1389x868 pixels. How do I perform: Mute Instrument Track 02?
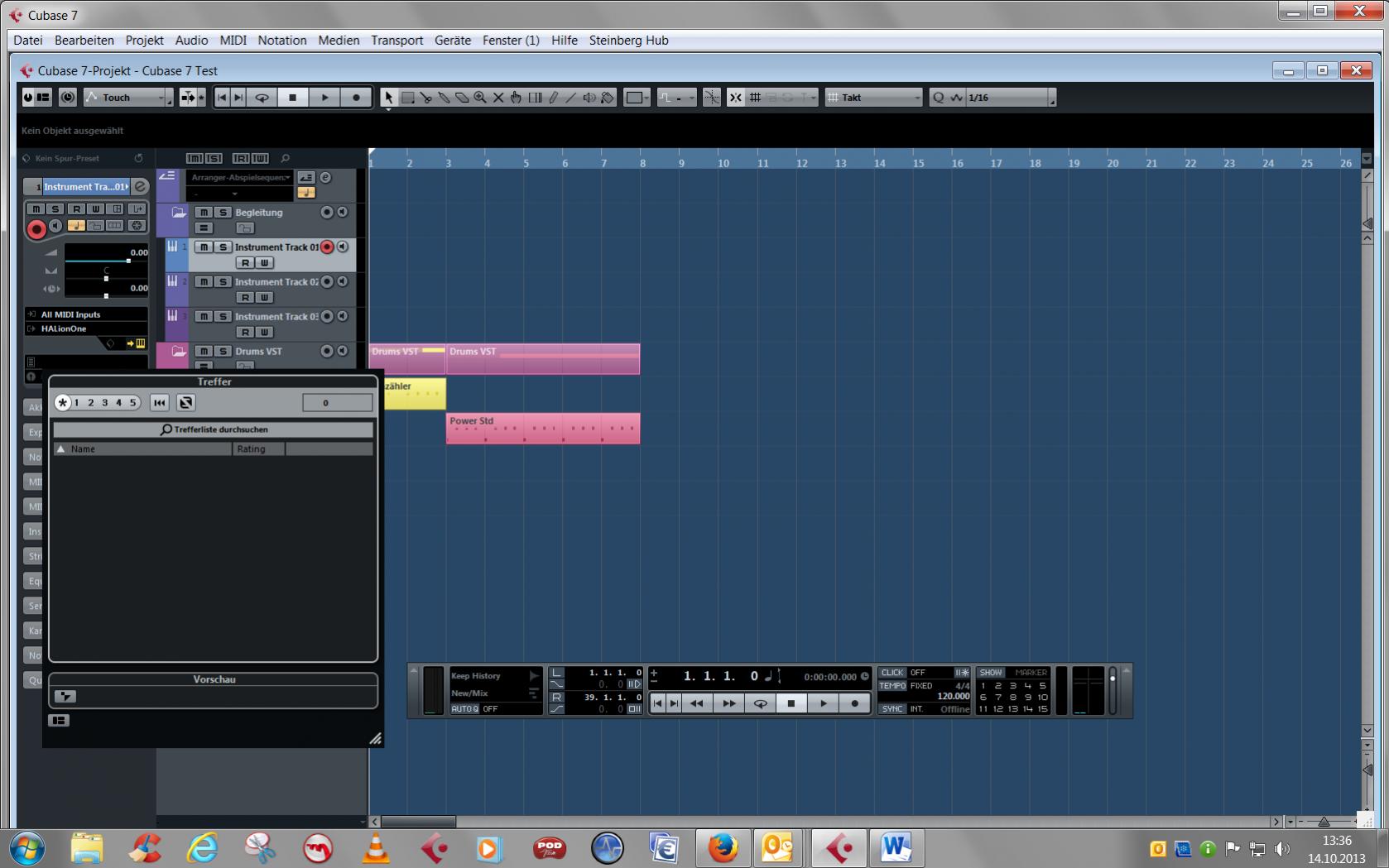coord(204,282)
